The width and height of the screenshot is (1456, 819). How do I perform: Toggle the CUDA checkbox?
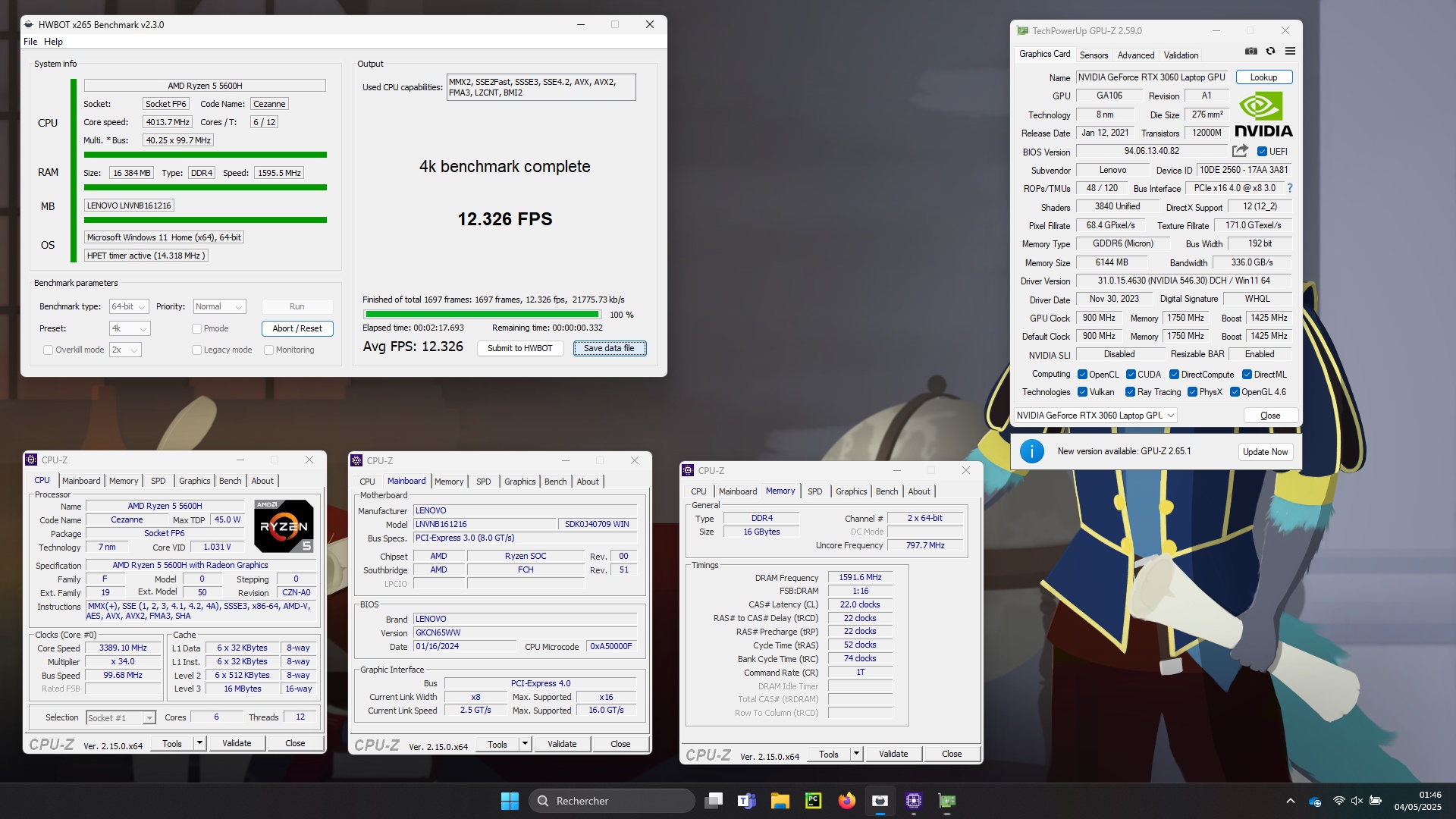(1131, 375)
